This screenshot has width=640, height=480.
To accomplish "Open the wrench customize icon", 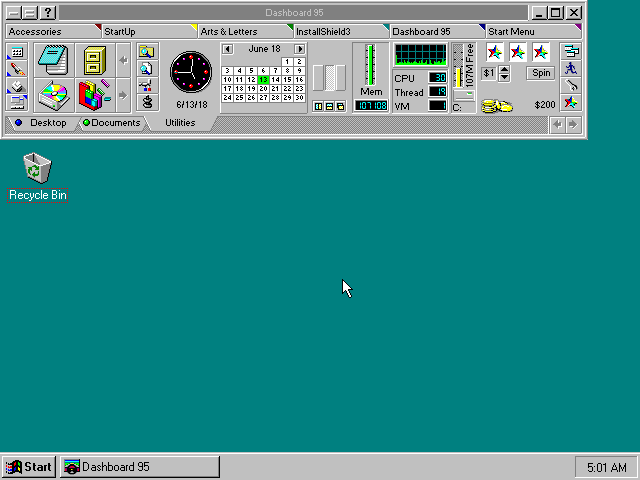I will tap(571, 85).
